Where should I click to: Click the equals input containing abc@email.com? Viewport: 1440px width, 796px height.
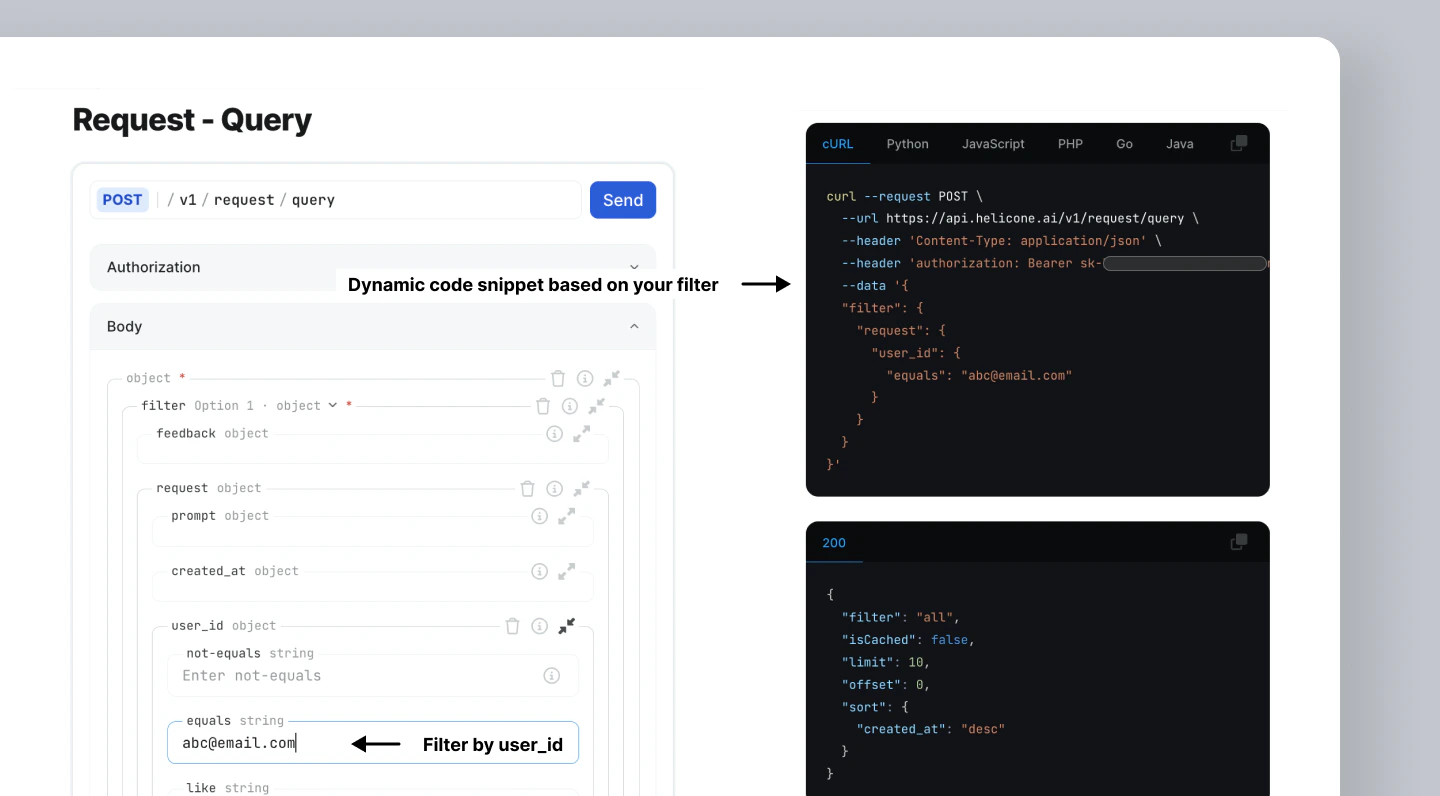pos(300,743)
